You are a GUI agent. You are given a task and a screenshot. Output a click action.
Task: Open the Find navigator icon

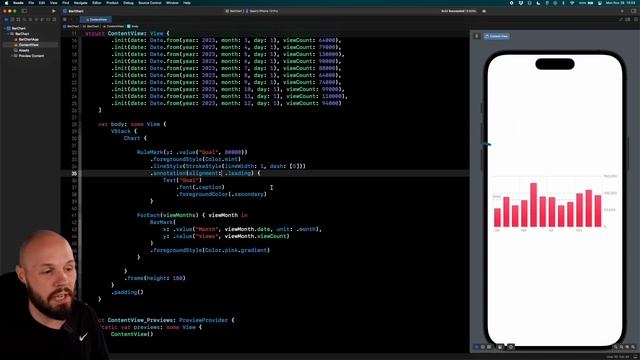[x=24, y=19]
